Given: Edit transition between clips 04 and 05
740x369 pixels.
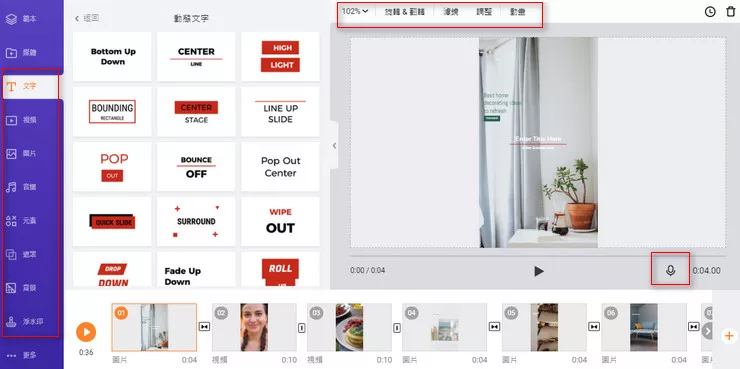Looking at the screenshot, I should (494, 327).
